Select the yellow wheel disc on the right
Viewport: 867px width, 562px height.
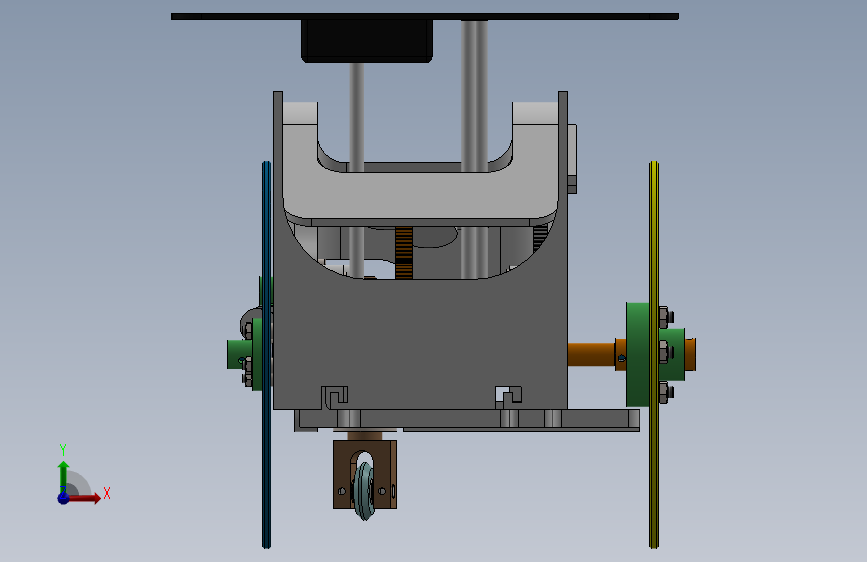pos(654,355)
